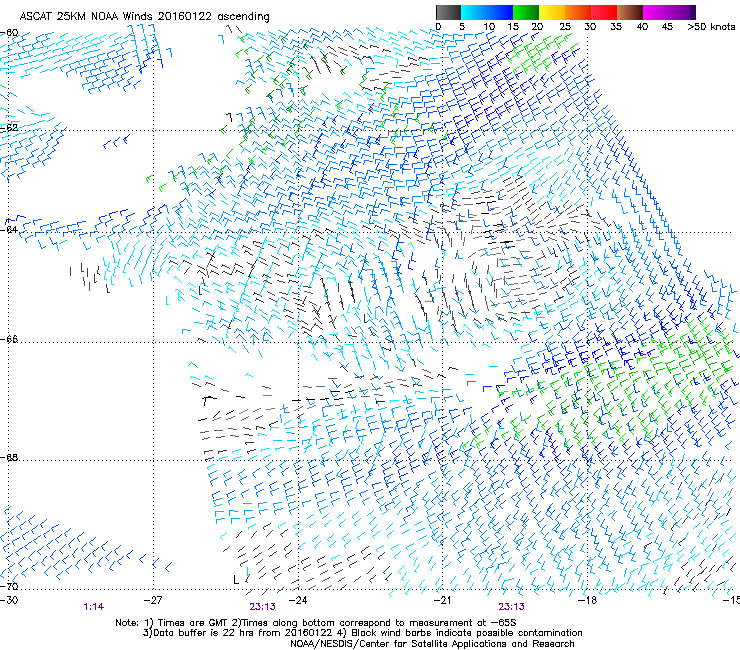
Task: Click the -62 latitude axis label
Action: coord(9,127)
